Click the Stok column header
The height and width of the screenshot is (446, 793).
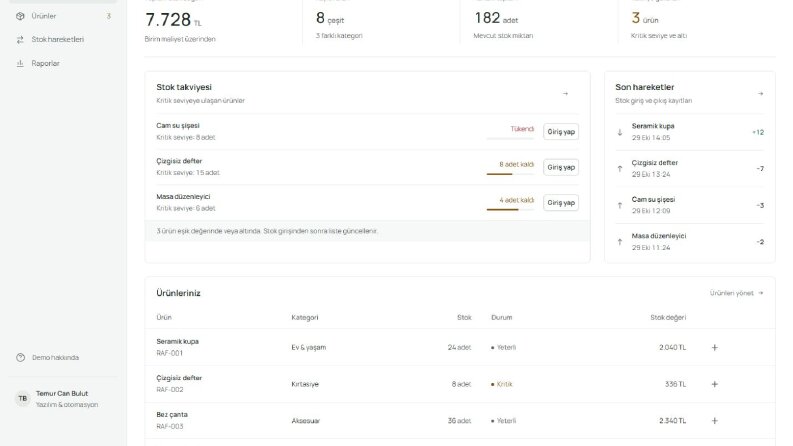coord(464,318)
